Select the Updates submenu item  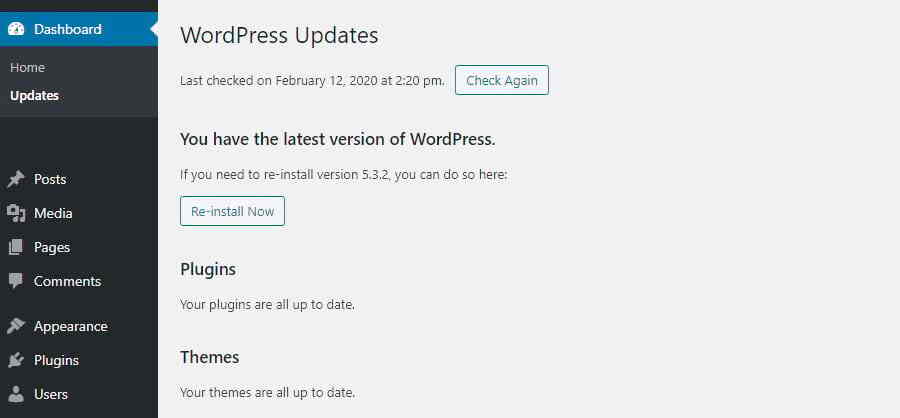click(x=34, y=96)
